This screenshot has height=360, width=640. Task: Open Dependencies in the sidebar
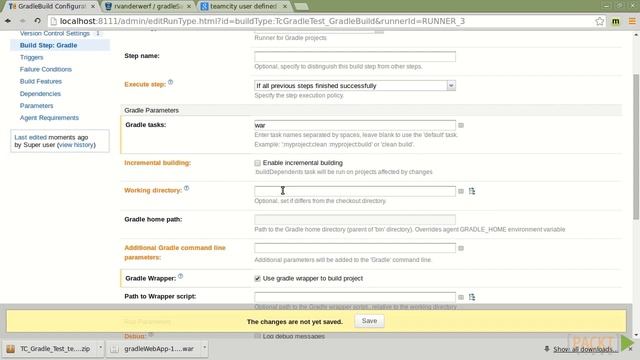tap(40, 93)
